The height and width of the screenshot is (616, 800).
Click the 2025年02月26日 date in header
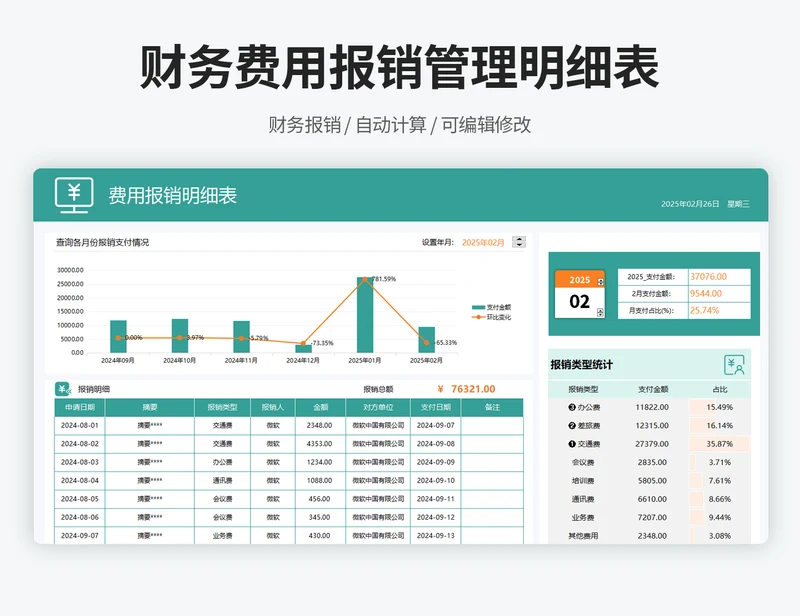point(690,204)
